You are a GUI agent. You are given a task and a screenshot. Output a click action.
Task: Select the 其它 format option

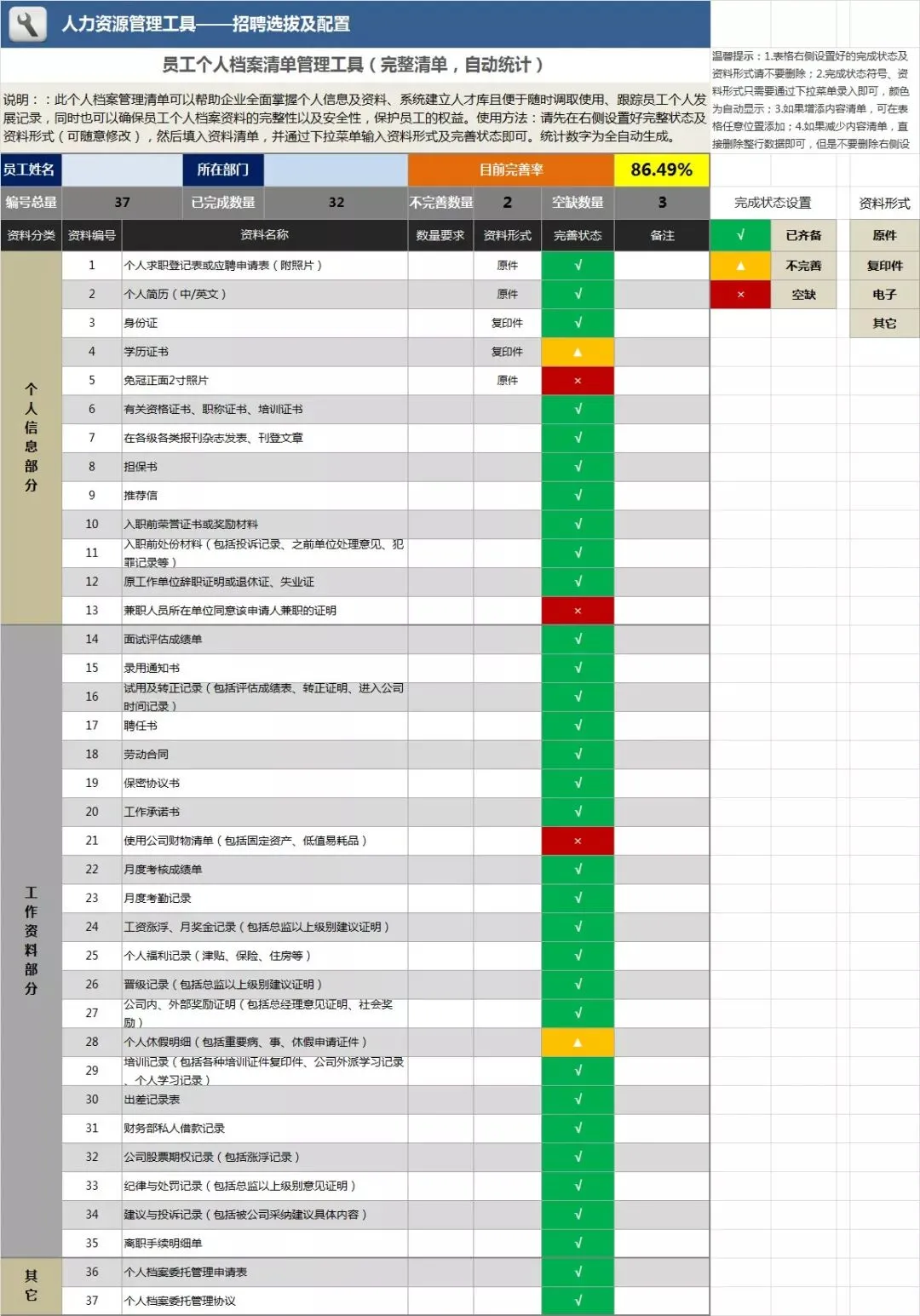(884, 324)
